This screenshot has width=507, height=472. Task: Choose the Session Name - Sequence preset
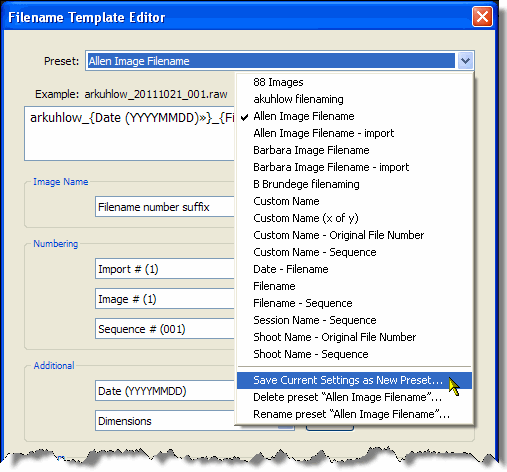click(354, 320)
